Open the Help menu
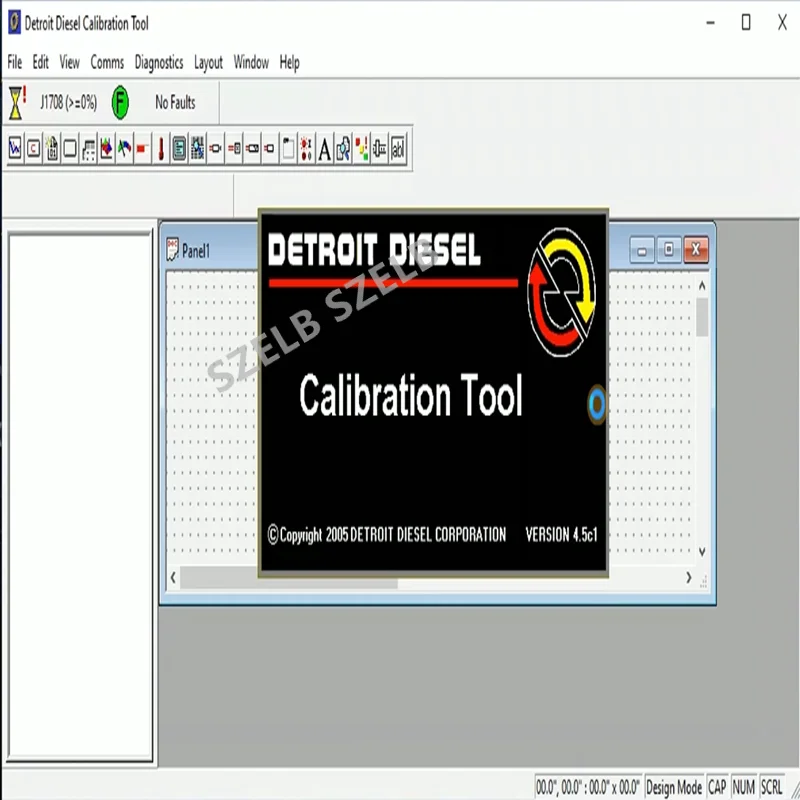The height and width of the screenshot is (800, 800). coord(289,62)
